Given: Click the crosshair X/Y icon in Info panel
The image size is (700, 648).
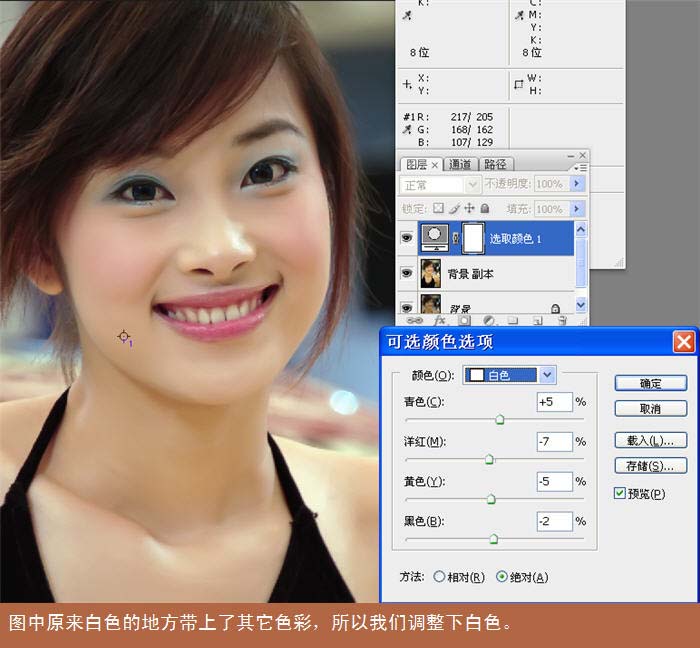Looking at the screenshot, I should click(x=407, y=84).
